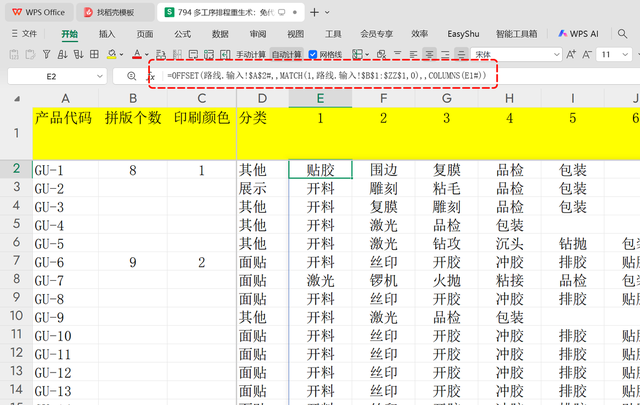The width and height of the screenshot is (640, 405).
Task: Click the freeze panes icon
Action: pos(209,54)
